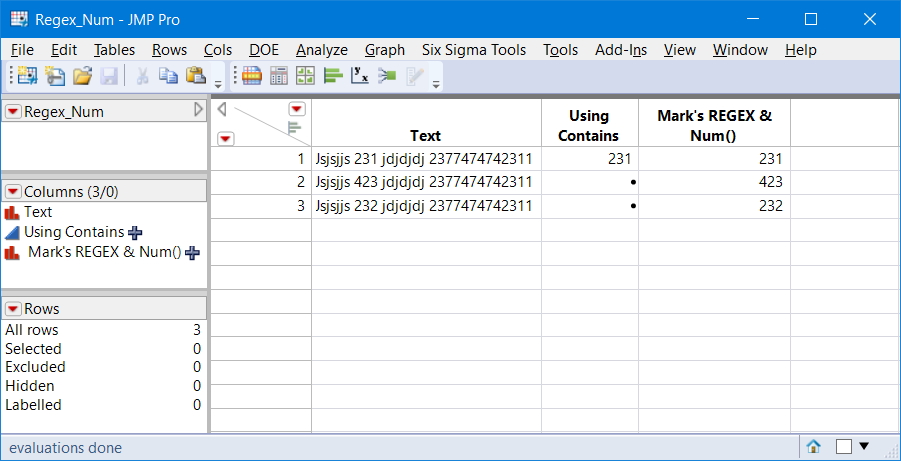
Task: Click the Home window icon in status bar
Action: pyautogui.click(x=814, y=446)
